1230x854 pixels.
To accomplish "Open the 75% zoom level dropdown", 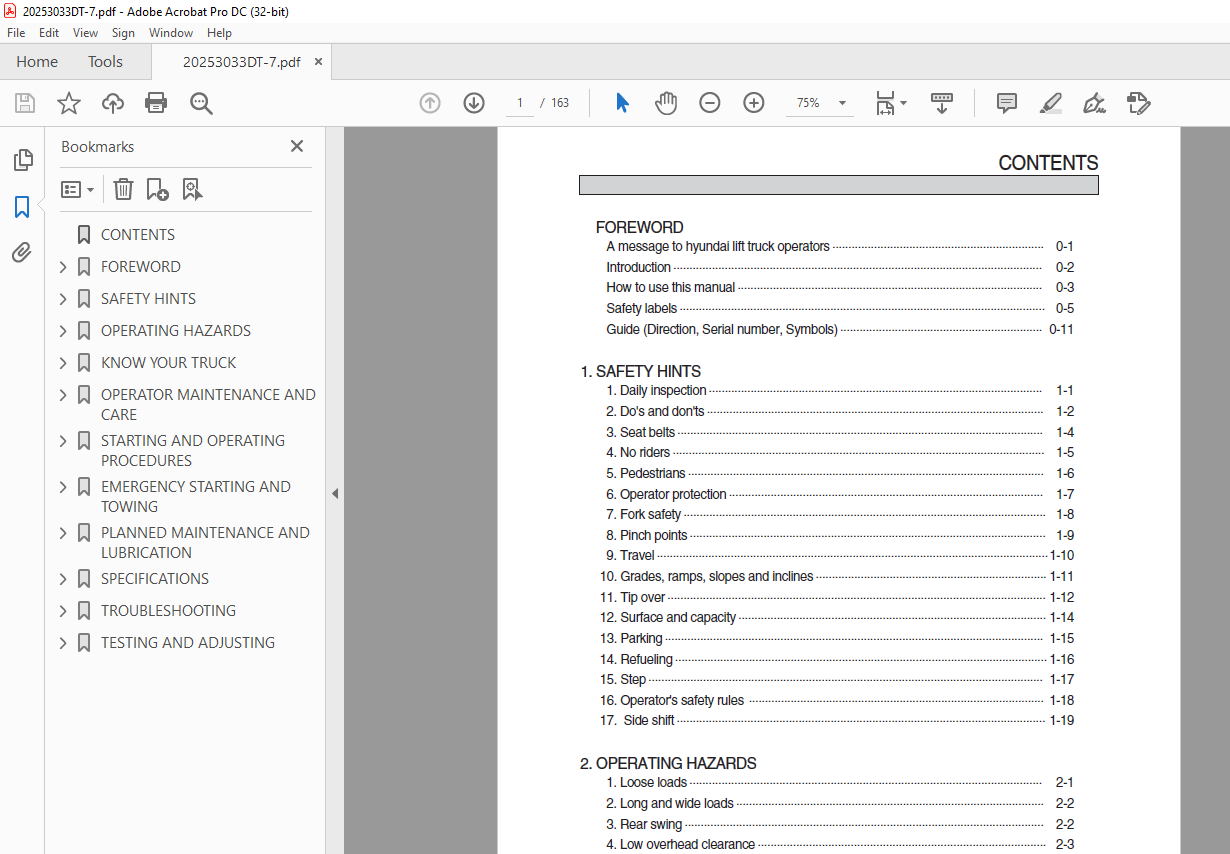I will point(842,103).
